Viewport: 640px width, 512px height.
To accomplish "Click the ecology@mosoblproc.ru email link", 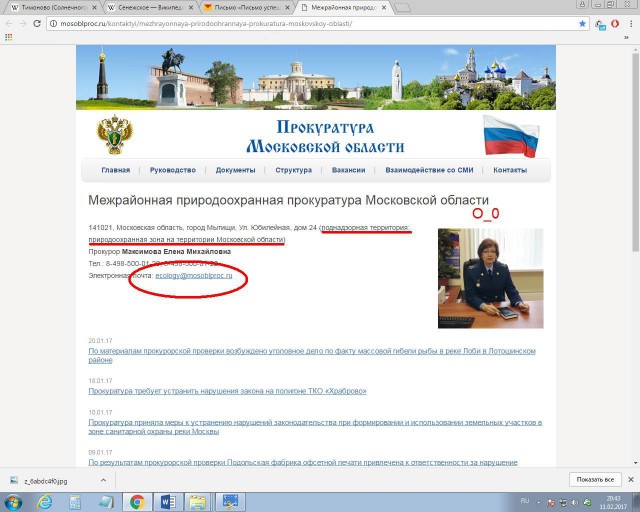I will pos(194,276).
